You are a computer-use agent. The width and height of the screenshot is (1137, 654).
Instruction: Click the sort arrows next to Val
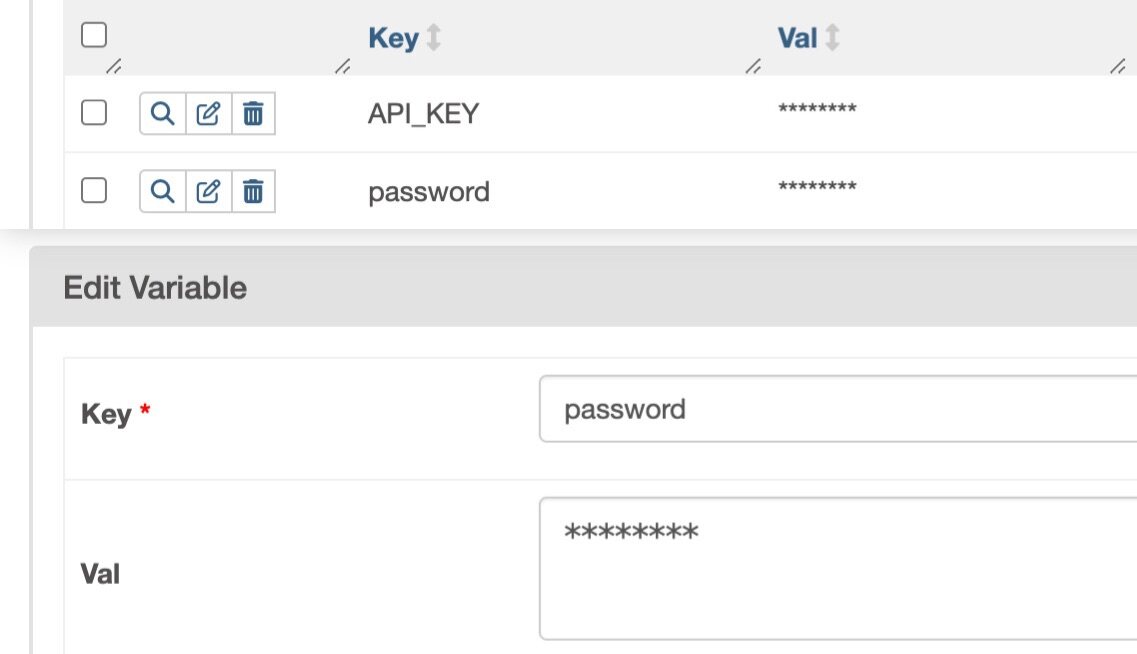[x=832, y=39]
